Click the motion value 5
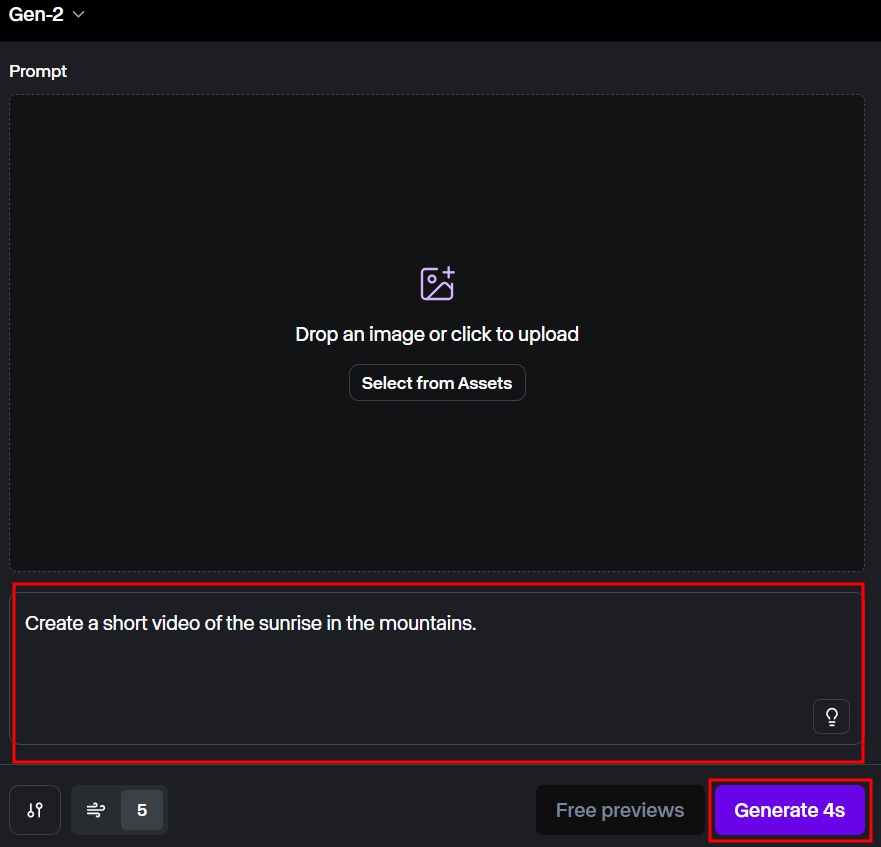This screenshot has height=847, width=881. click(x=142, y=810)
